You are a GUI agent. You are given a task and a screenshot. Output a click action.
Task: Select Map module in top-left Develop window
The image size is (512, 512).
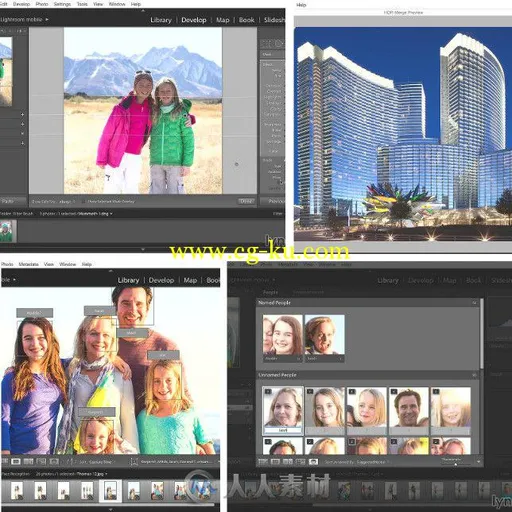tap(222, 20)
